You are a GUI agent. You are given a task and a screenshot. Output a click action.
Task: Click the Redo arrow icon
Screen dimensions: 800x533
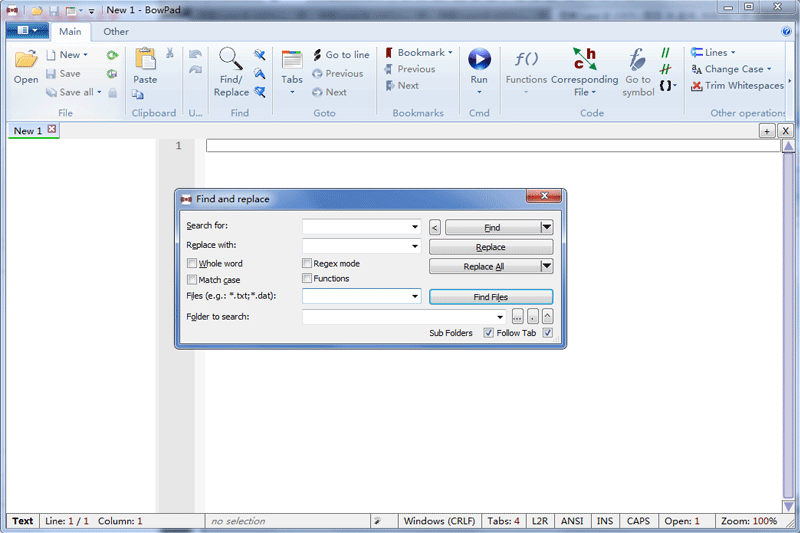[195, 70]
